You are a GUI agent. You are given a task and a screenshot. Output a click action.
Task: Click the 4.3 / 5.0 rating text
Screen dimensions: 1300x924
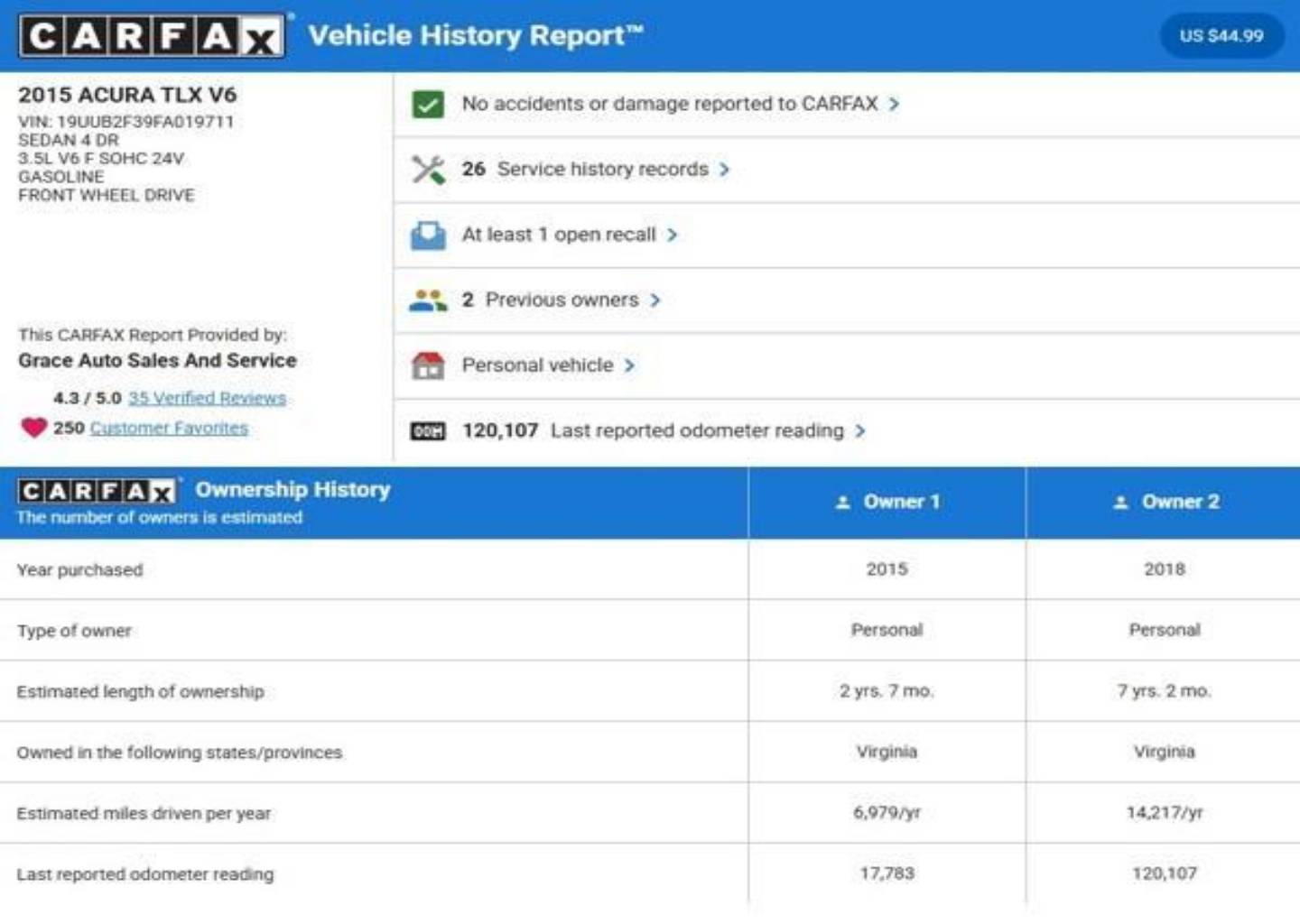87,398
